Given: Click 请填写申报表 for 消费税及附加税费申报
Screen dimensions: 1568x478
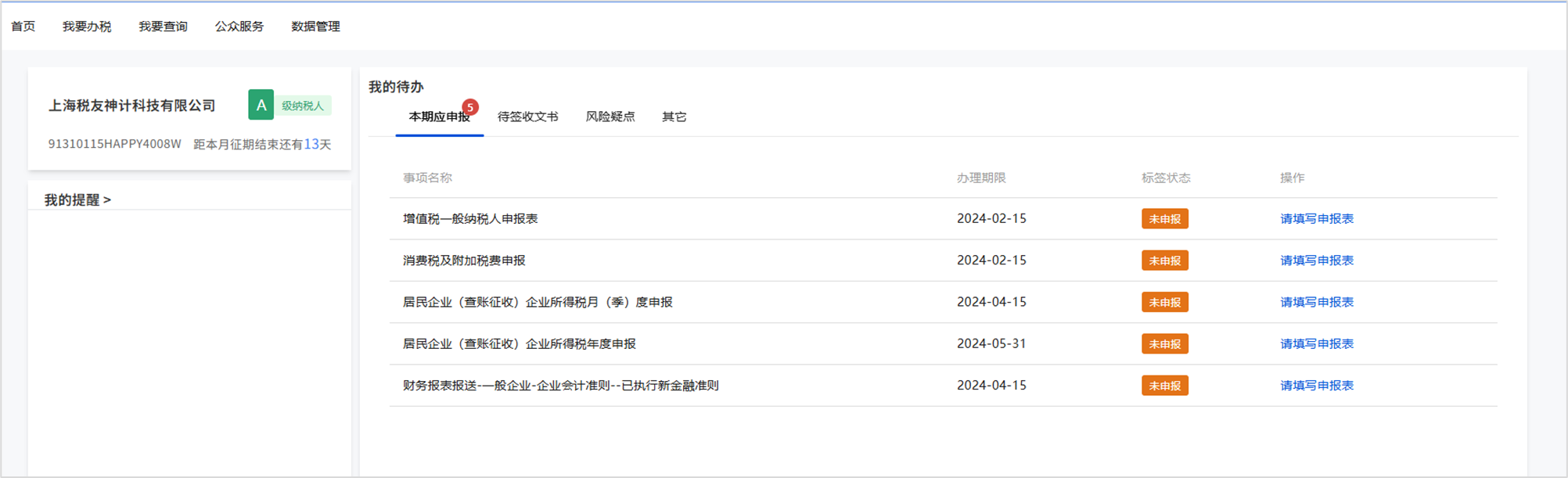Looking at the screenshot, I should pyautogui.click(x=1316, y=261).
